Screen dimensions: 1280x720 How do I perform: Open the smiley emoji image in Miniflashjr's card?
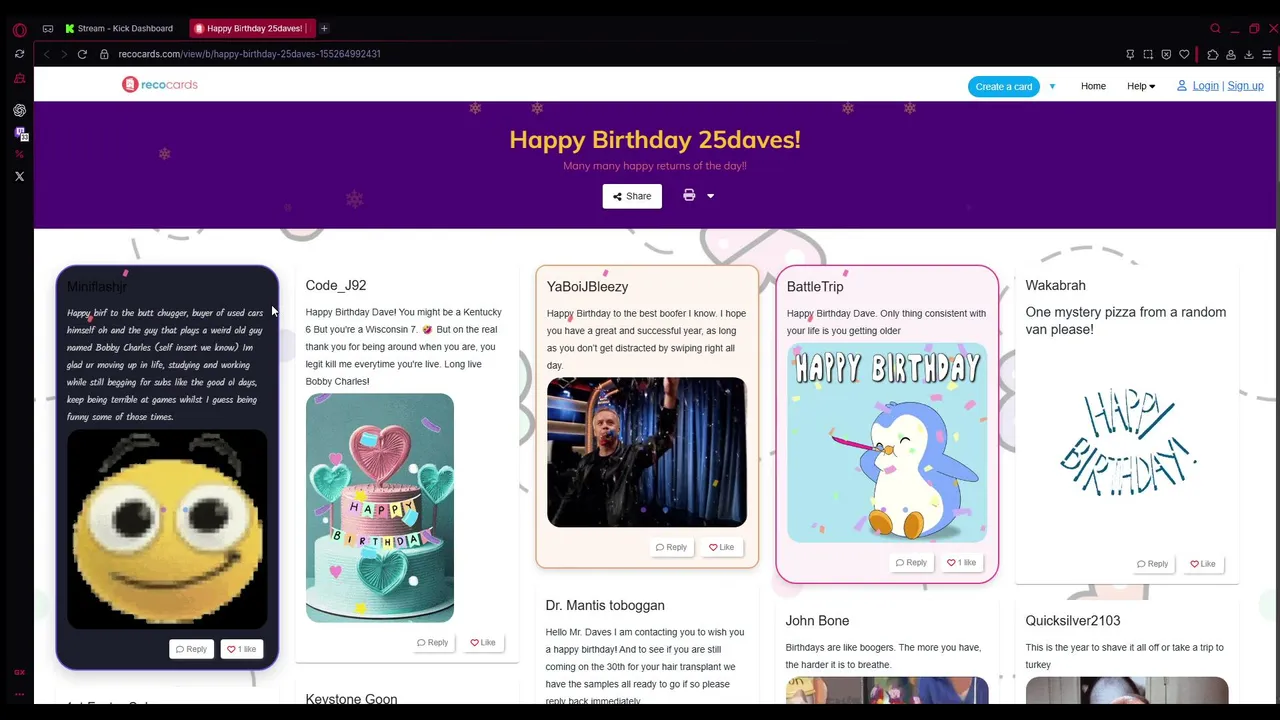click(167, 529)
